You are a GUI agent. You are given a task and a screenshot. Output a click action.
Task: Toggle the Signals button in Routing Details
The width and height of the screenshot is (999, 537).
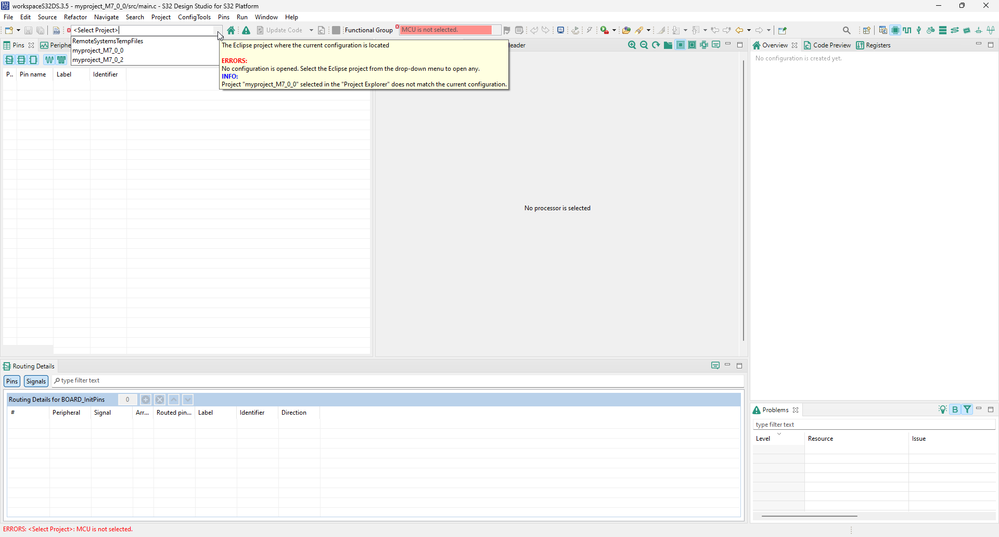coord(36,381)
